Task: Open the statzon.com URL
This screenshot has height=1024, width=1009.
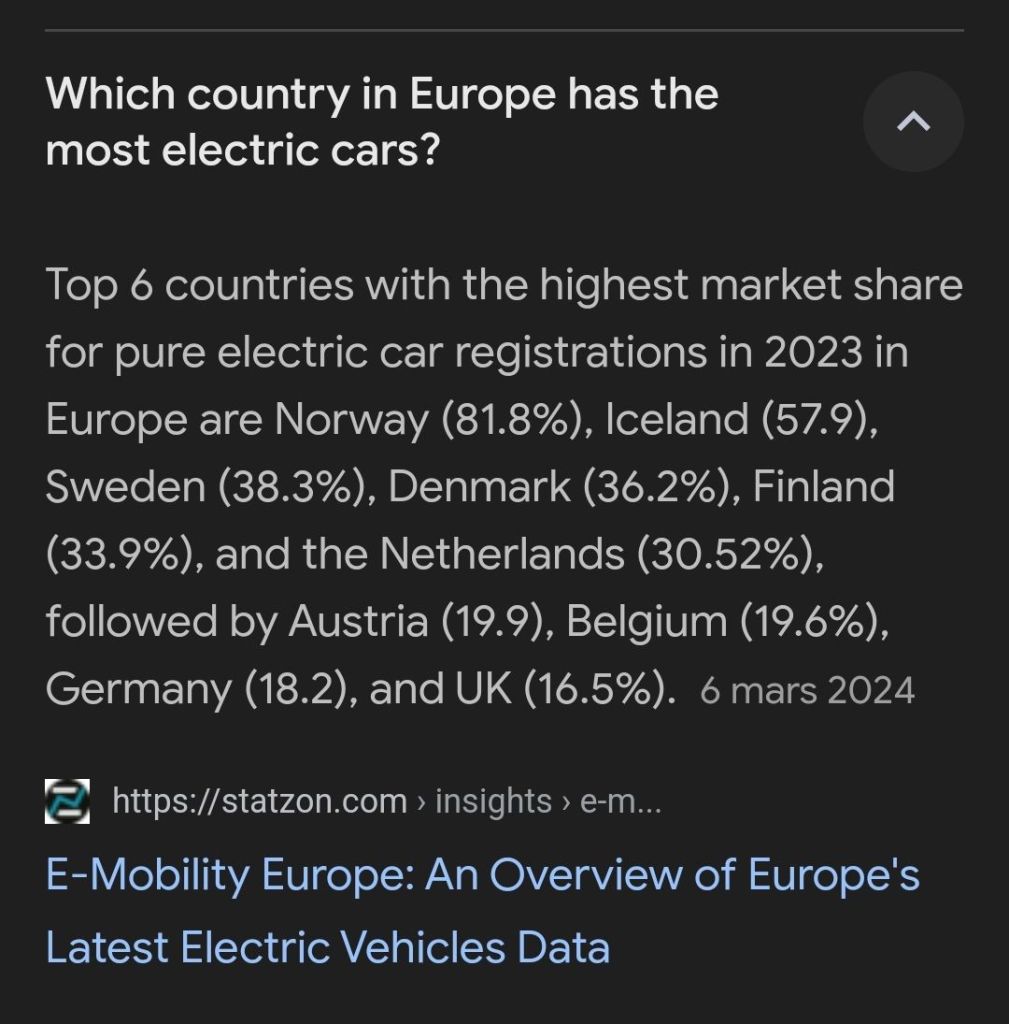Action: point(260,801)
